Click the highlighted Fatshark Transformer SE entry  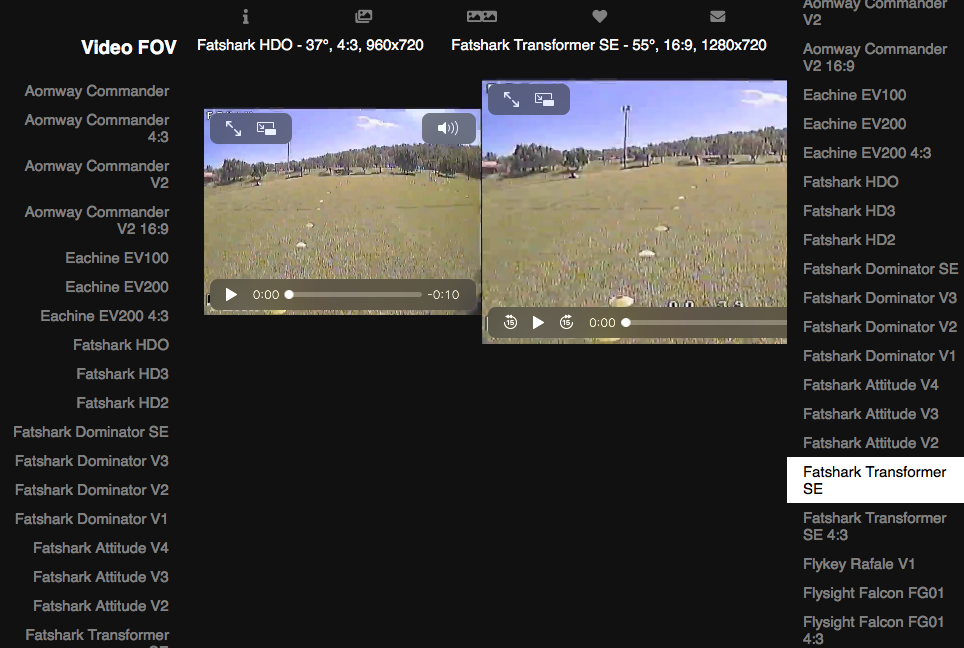(875, 480)
